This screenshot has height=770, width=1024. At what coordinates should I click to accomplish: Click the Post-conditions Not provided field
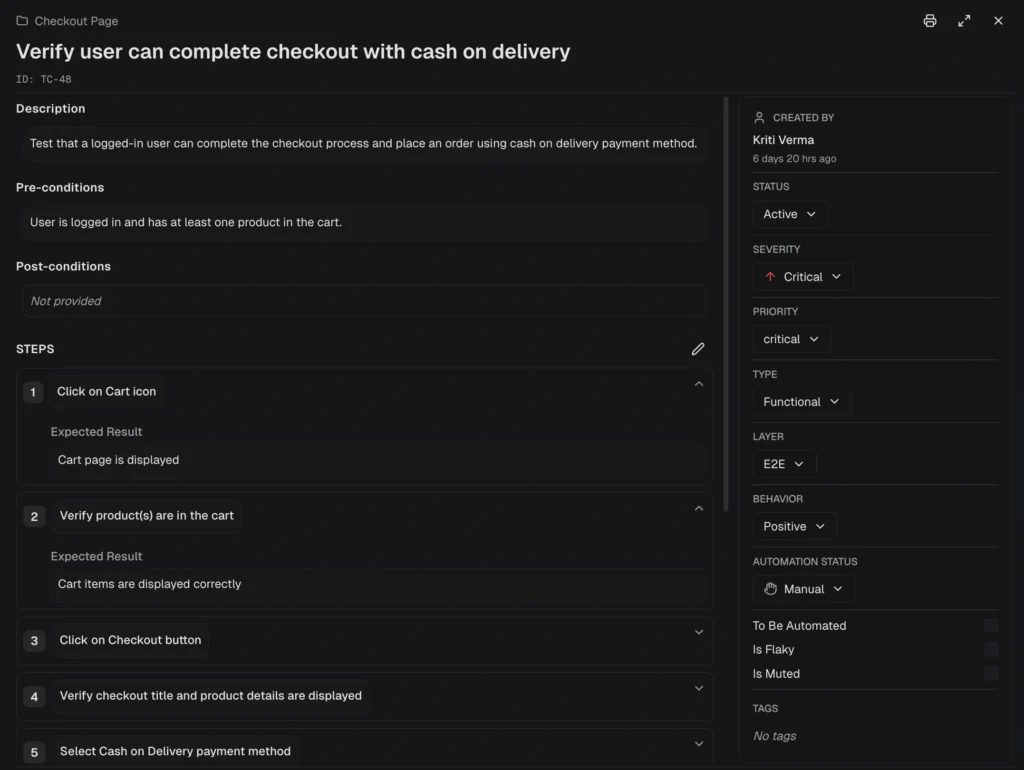[x=364, y=301]
